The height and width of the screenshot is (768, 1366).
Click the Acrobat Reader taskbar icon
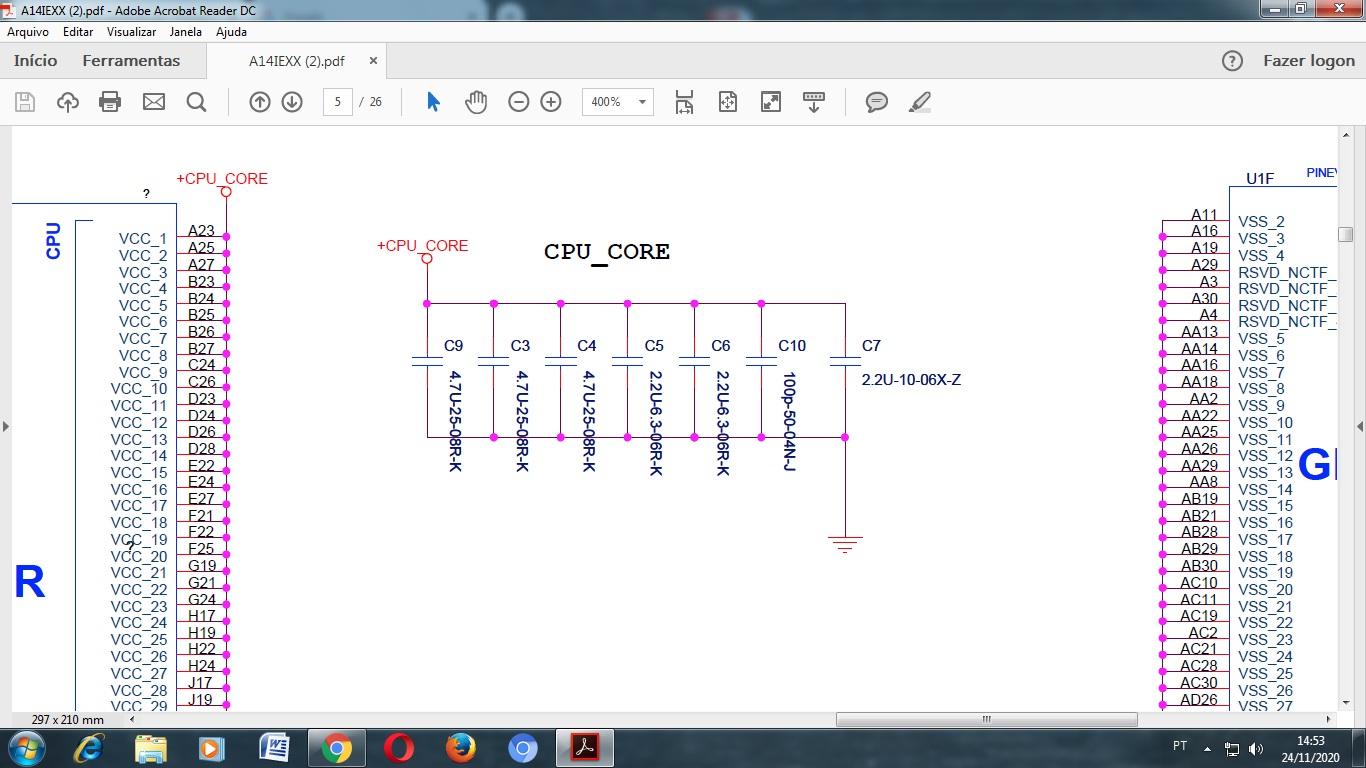(585, 748)
